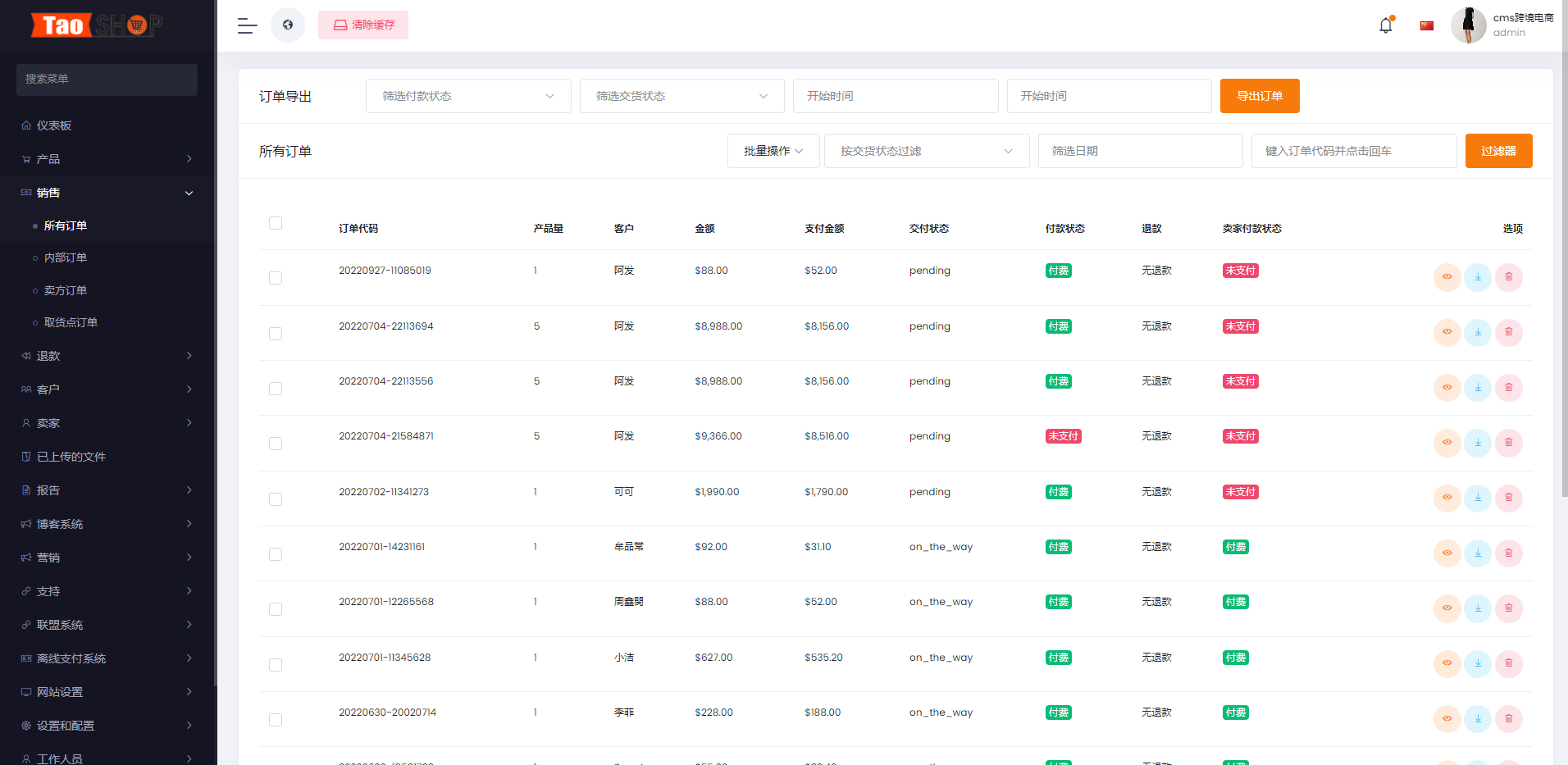Click the order code search input field
Image resolution: width=1568 pixels, height=765 pixels.
click(1353, 151)
